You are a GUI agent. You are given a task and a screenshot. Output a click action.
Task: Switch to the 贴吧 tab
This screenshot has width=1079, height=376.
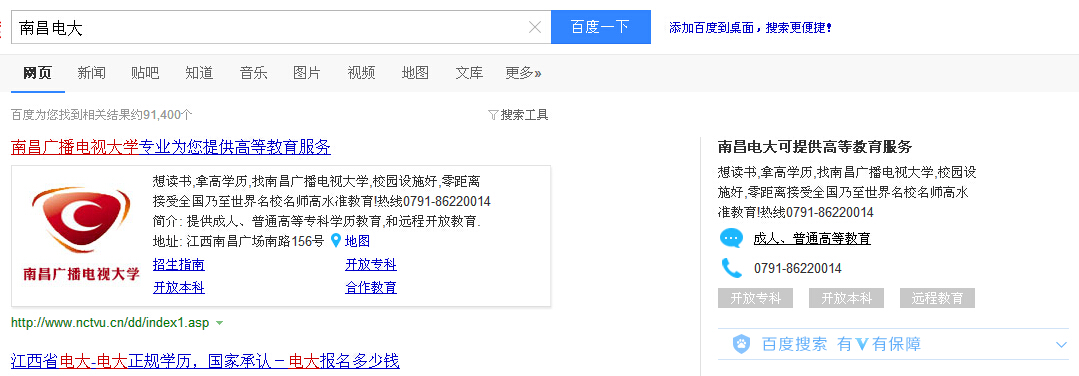pyautogui.click(x=145, y=73)
